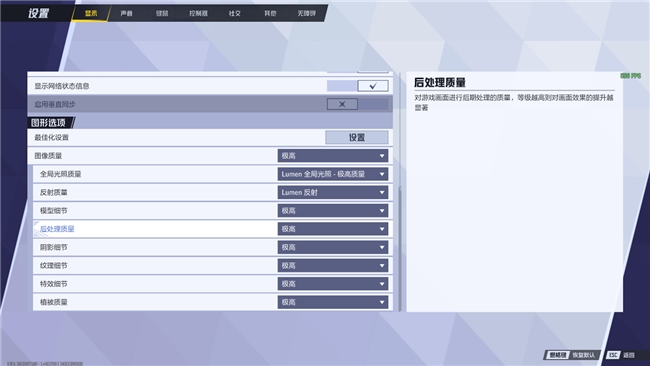Open the 后处理质量 dropdown
Image resolution: width=650 pixels, height=366 pixels.
(333, 229)
